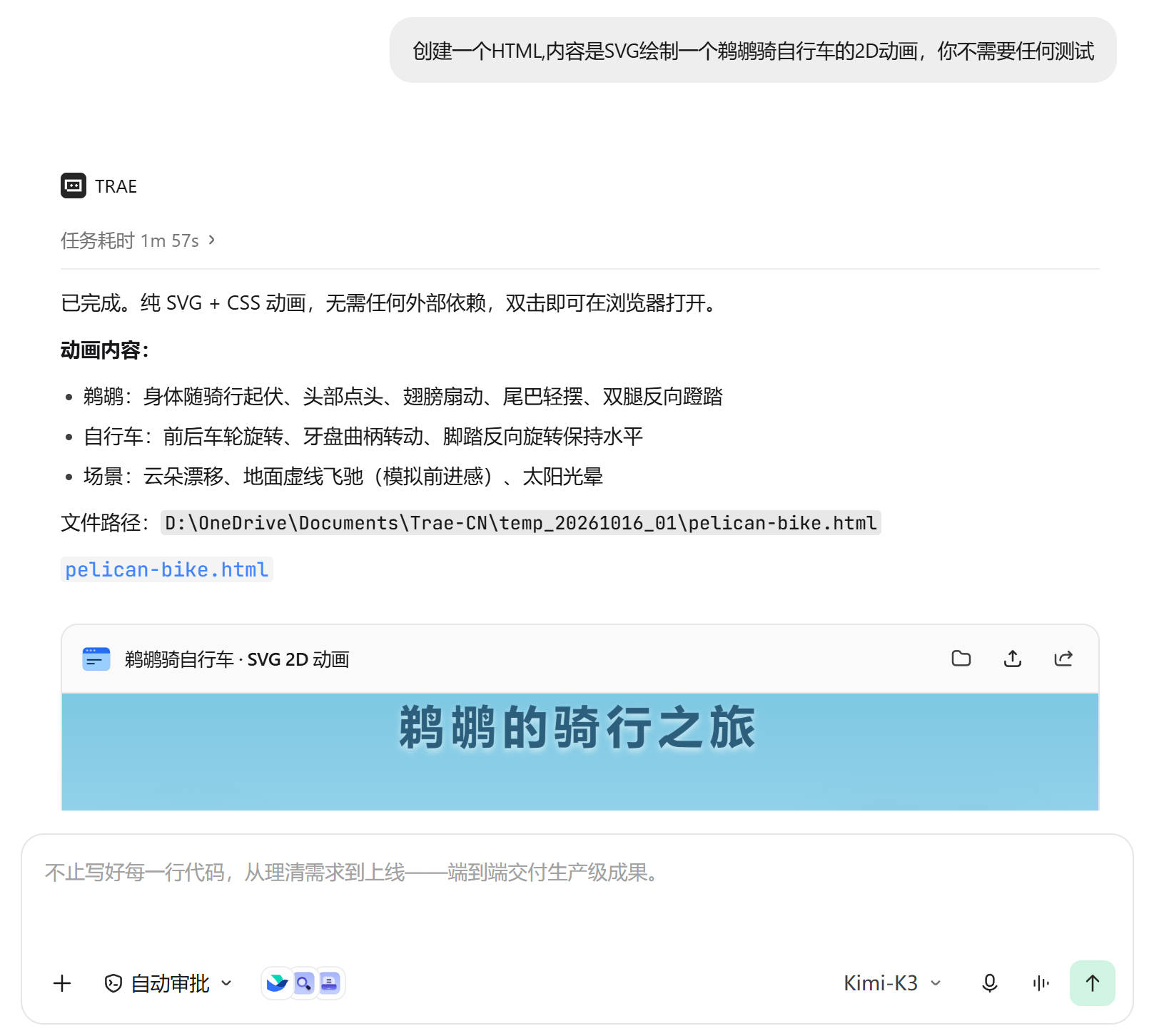The image size is (1174, 1036).
Task: Click the blue-green bird tool icon
Action: (277, 983)
